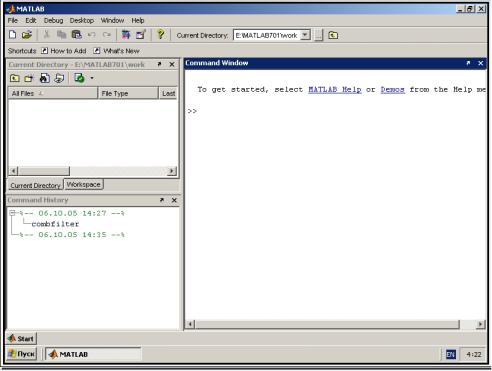
Task: Click file list horizontal scrollbar thumb
Action: [44, 171]
